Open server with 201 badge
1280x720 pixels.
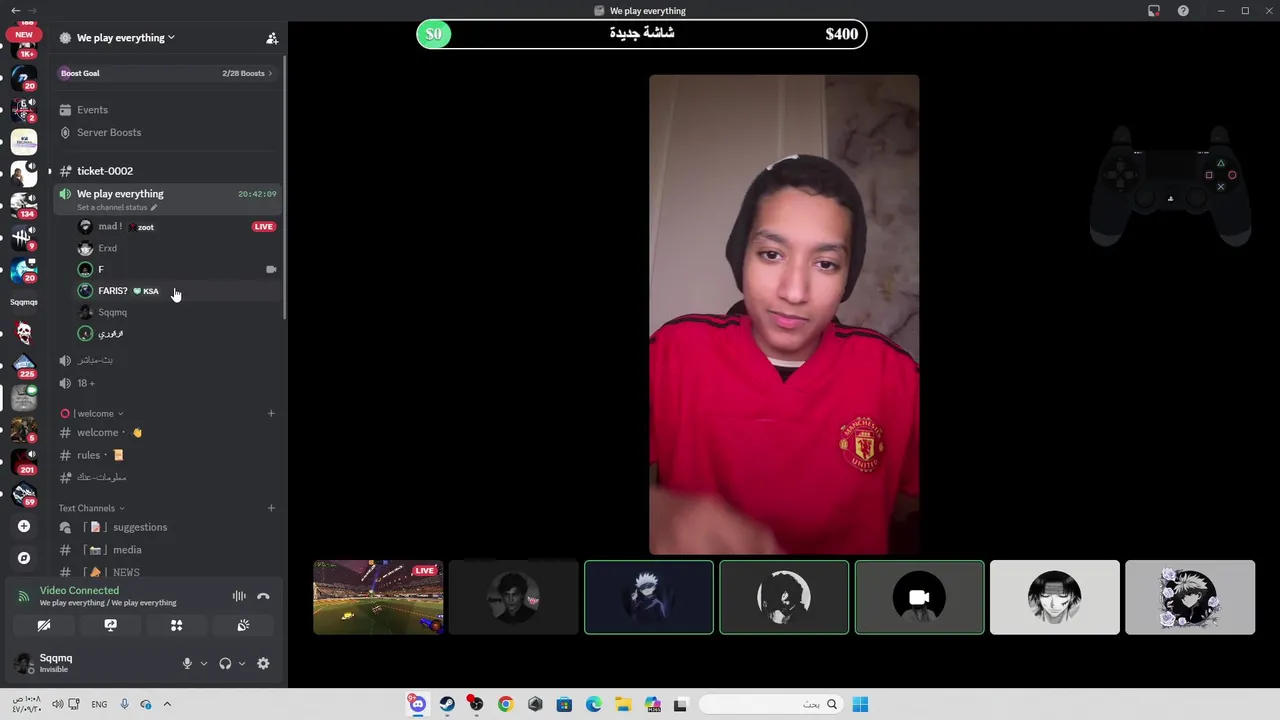(x=24, y=462)
